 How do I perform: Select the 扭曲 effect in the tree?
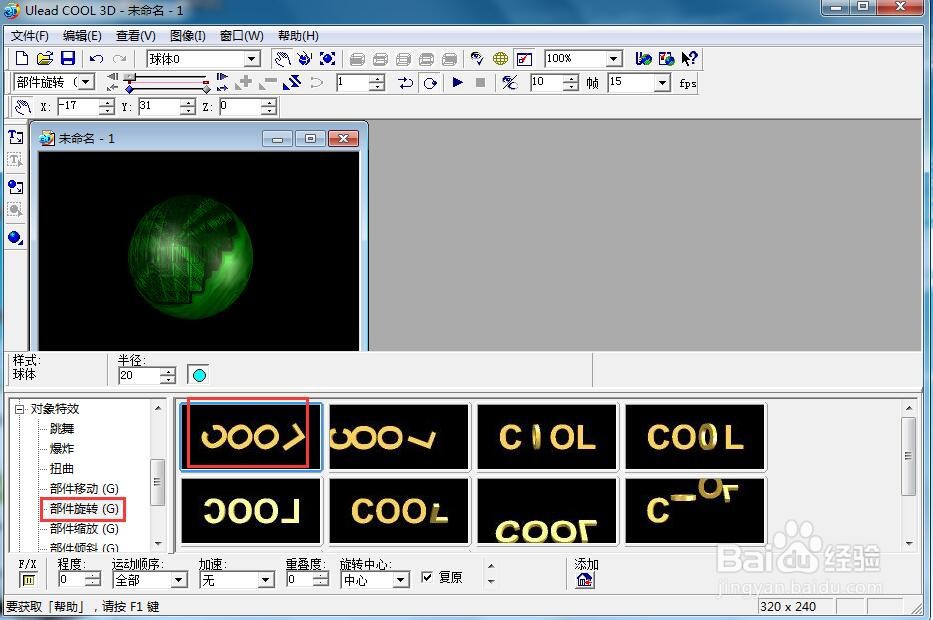[x=62, y=468]
